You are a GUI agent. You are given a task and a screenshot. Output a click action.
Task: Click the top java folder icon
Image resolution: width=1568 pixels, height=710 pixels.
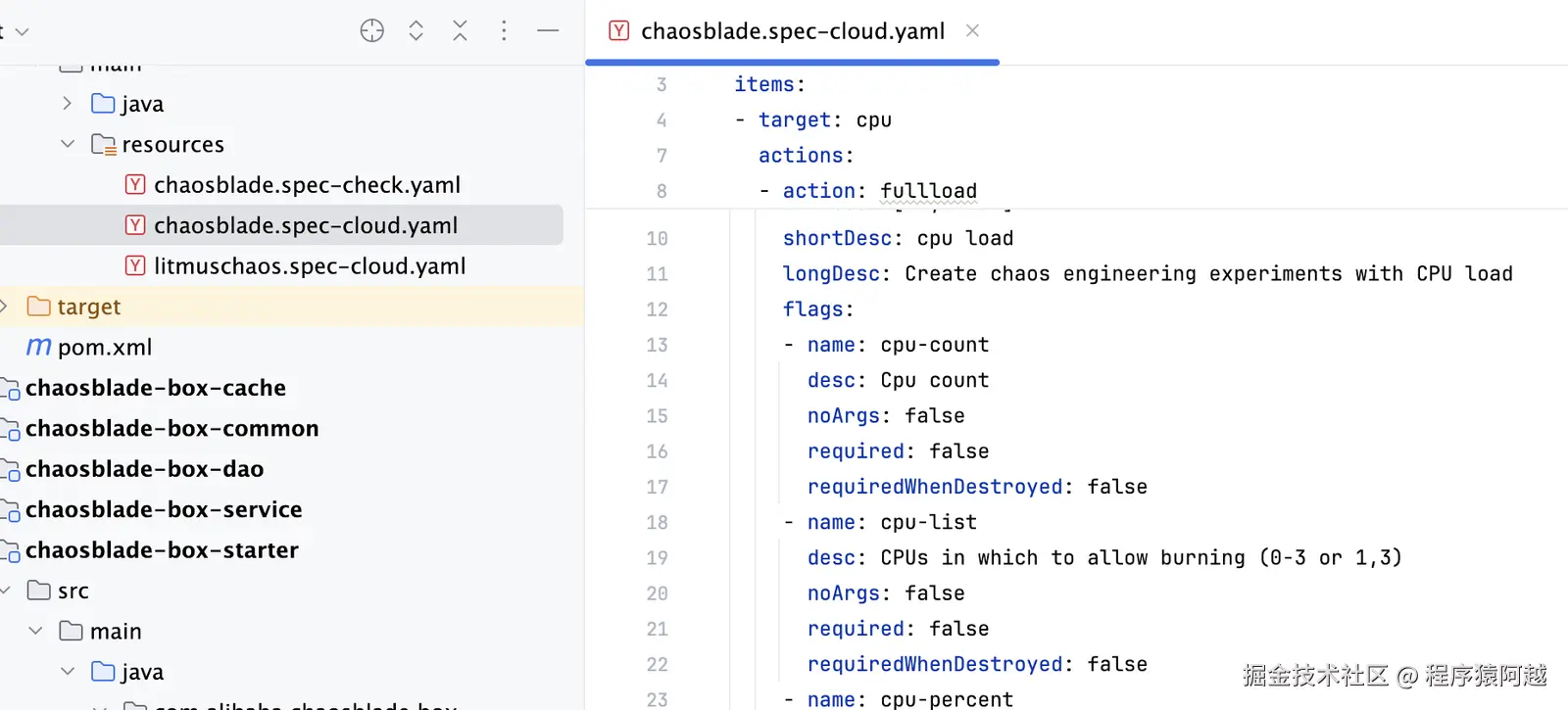[x=103, y=103]
